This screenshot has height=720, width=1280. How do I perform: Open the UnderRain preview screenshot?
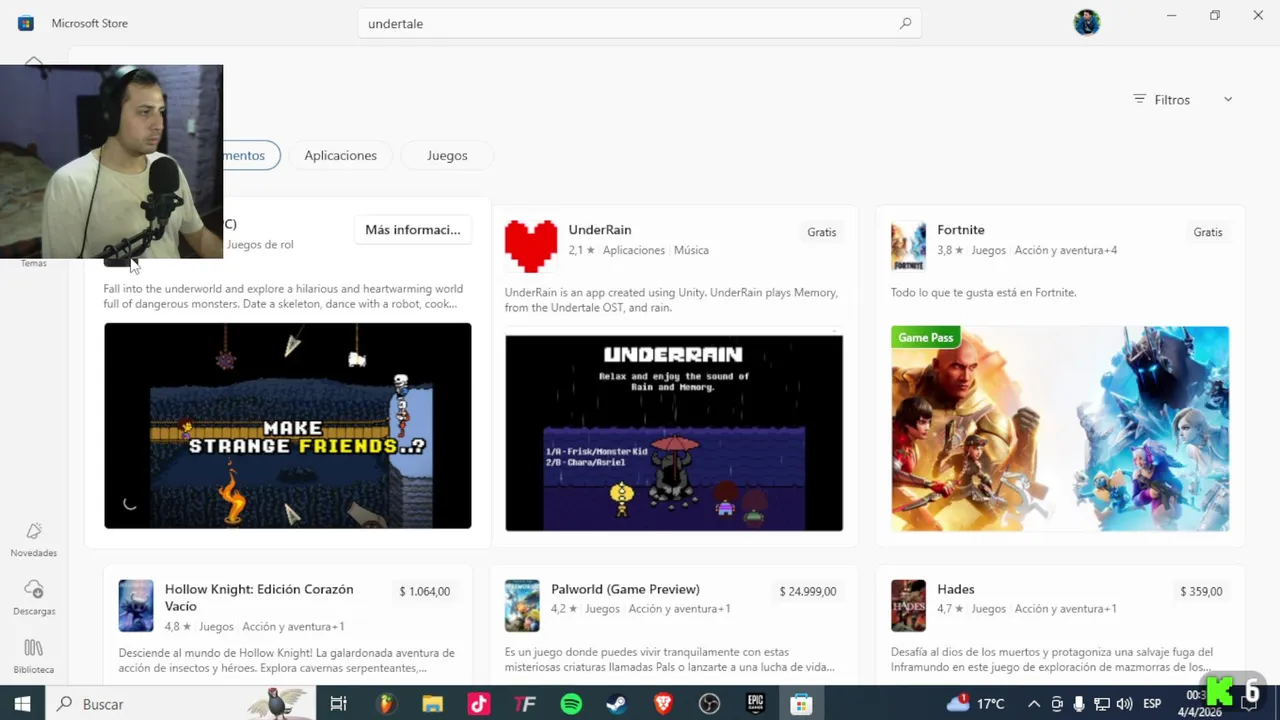[674, 432]
